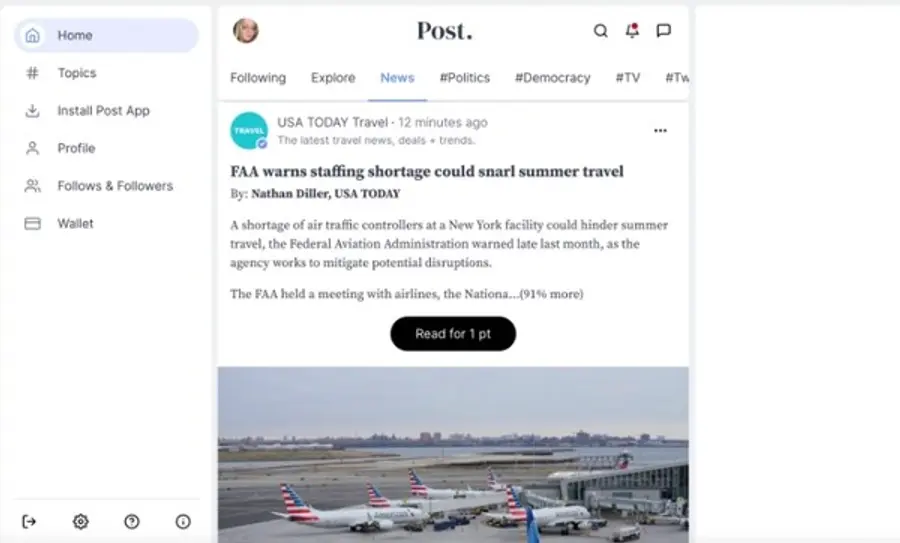The image size is (900, 543).
Task: Open Follows & Followers page
Action: 114,186
